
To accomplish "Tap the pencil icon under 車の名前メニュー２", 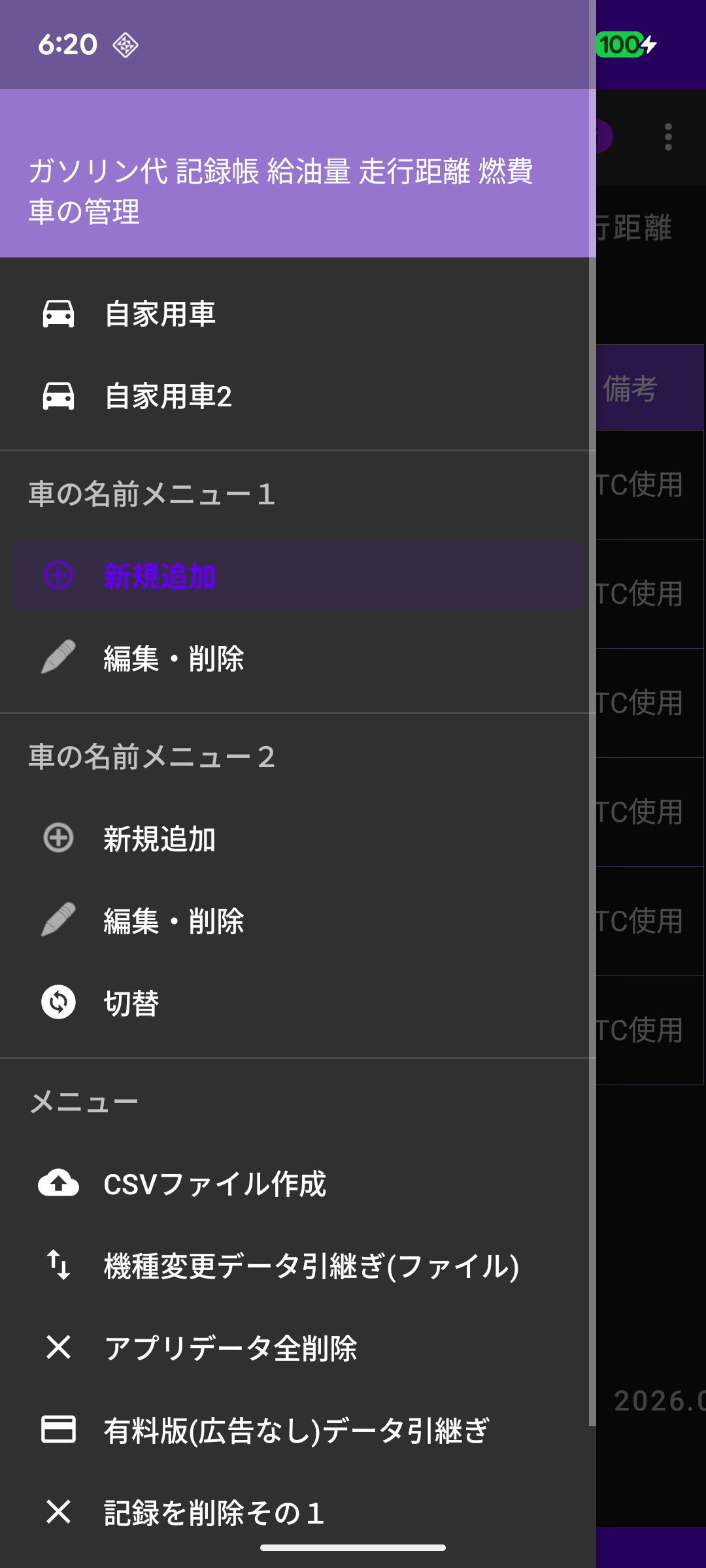I will pyautogui.click(x=58, y=920).
